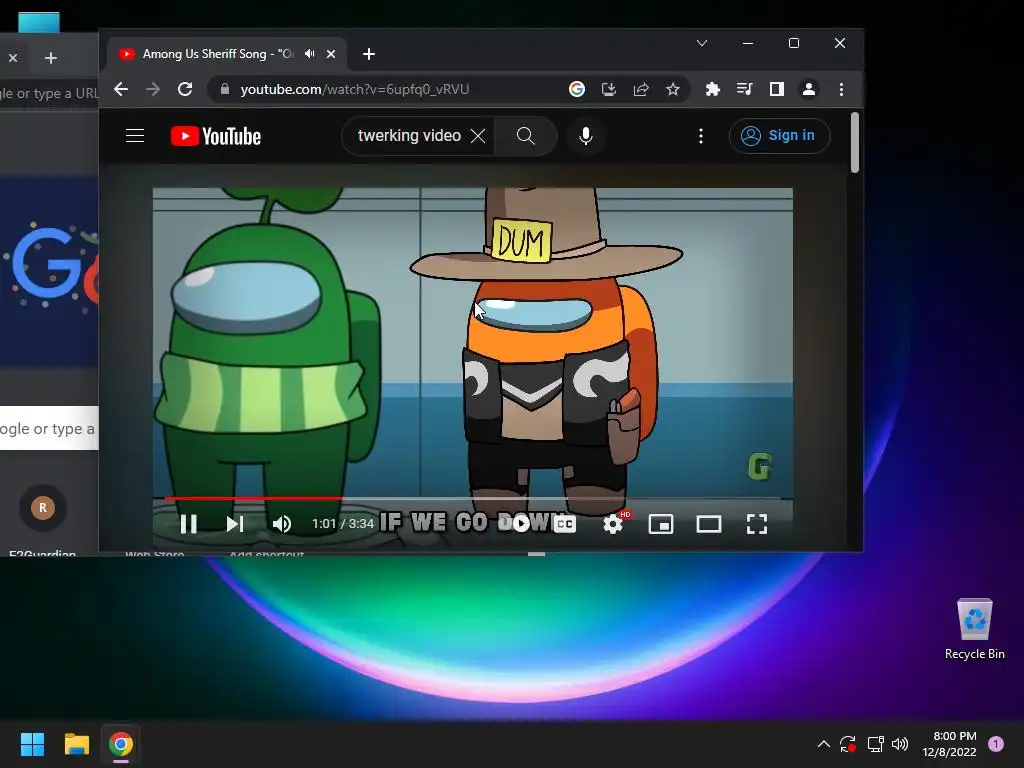Install app icon in address bar
Screen dimensions: 1024x768
click(x=609, y=89)
